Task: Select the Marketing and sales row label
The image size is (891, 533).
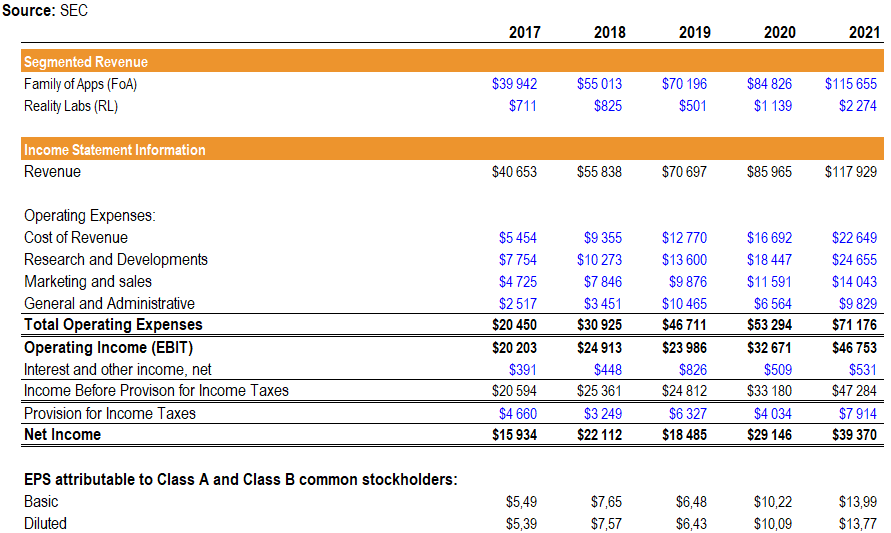Action: [x=88, y=282]
